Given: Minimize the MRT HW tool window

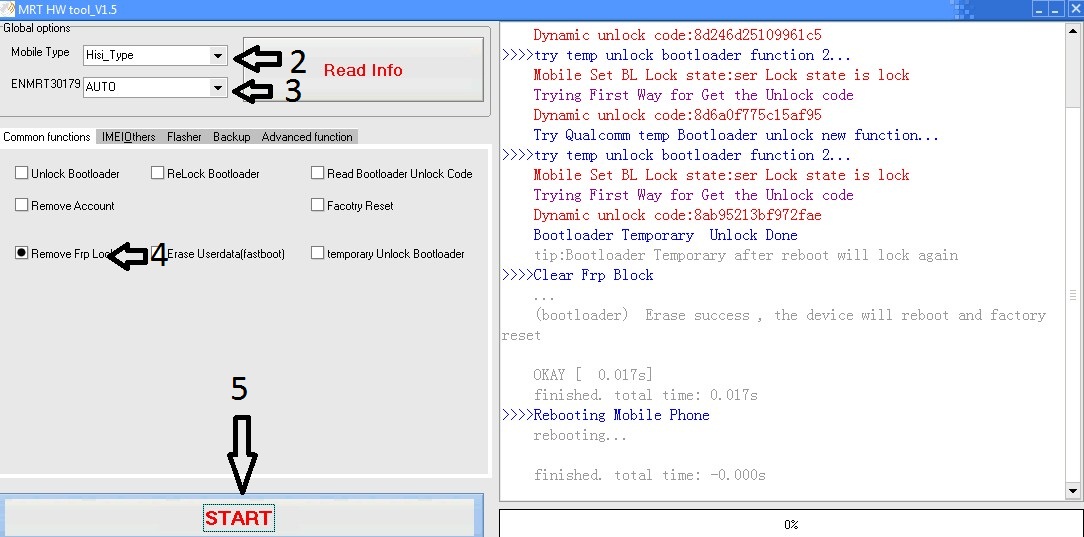Looking at the screenshot, I should (1040, 9).
